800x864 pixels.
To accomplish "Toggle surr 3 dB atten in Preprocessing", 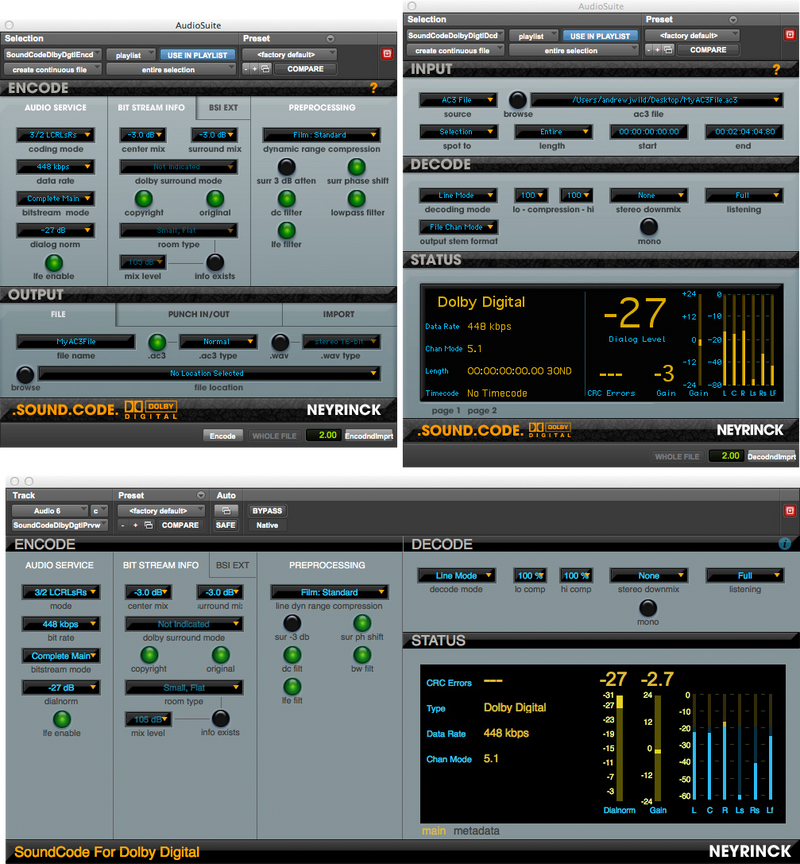I will (287, 166).
